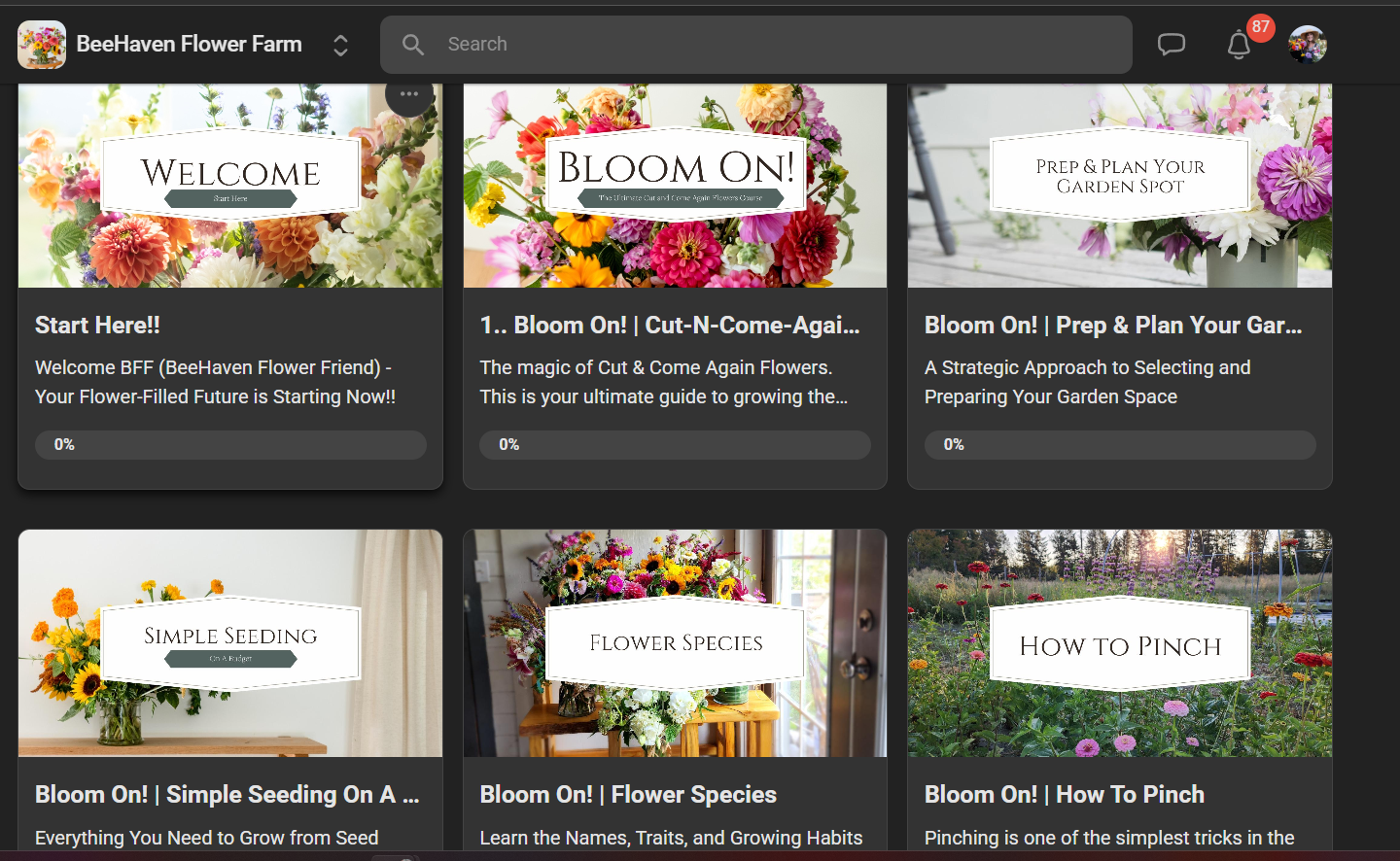The image size is (1400, 861).
Task: Open the user profile avatar menu
Action: click(x=1308, y=45)
